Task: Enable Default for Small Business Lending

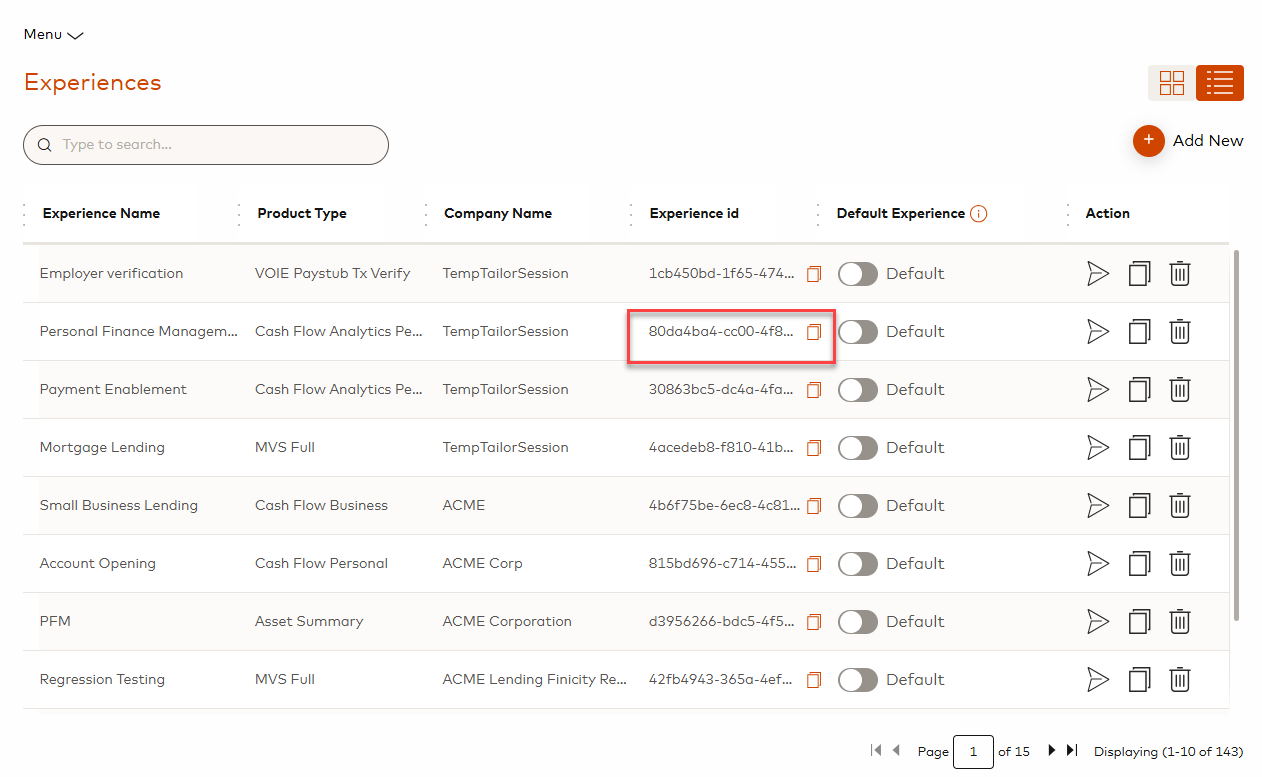Action: pos(857,506)
